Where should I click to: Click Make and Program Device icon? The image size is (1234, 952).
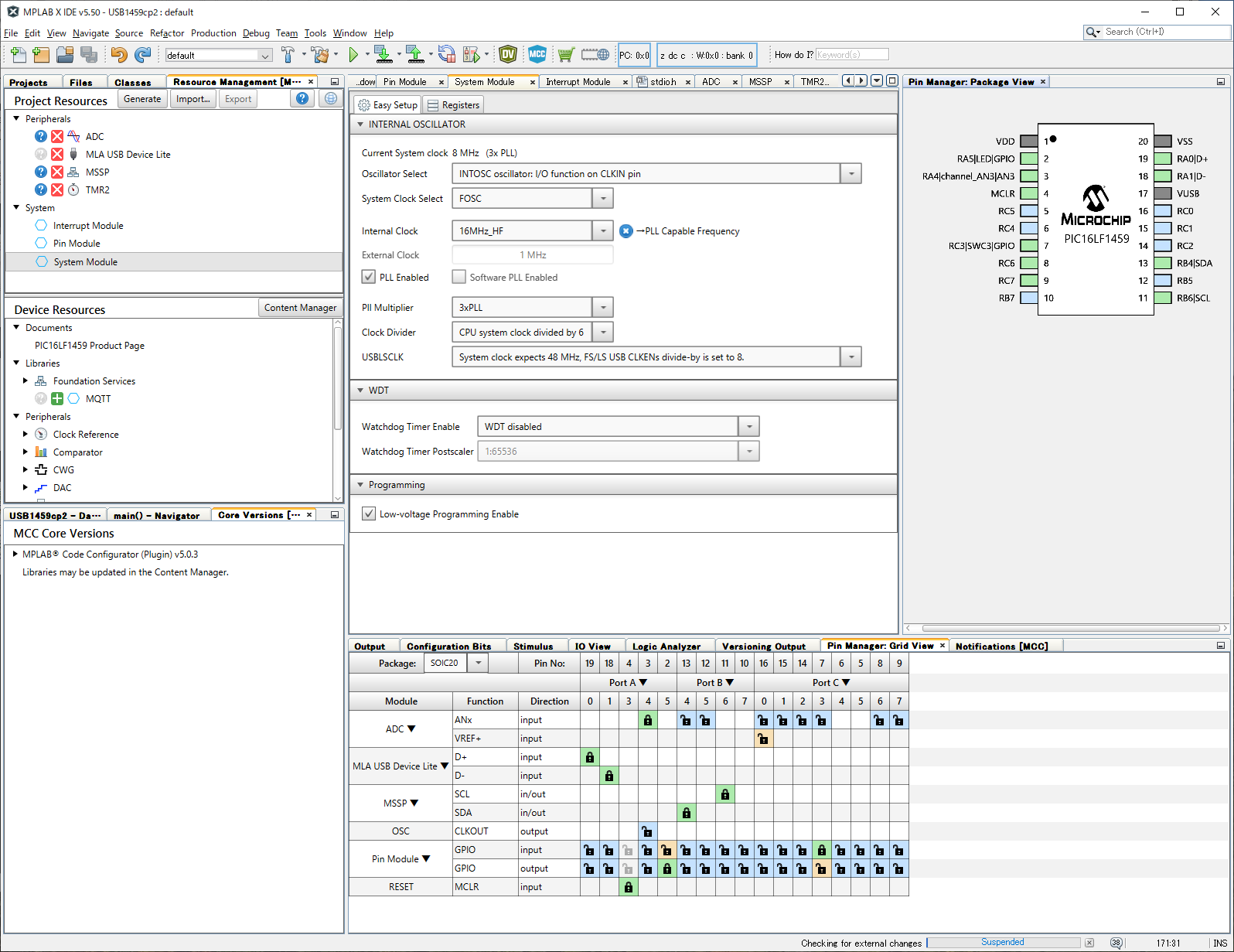point(383,54)
